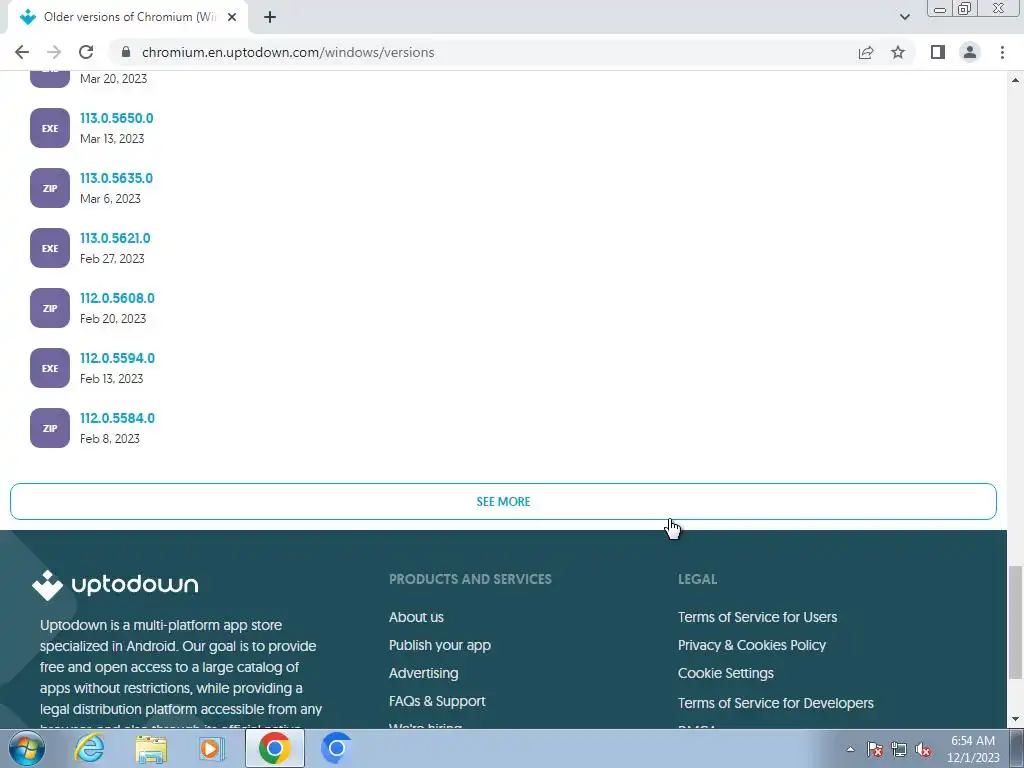Click the Action Center flag tray icon
1024x768 pixels.
point(875,750)
